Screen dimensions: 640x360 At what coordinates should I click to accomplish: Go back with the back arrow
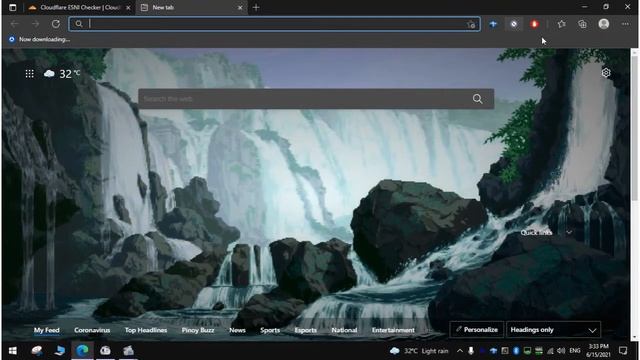click(15, 24)
